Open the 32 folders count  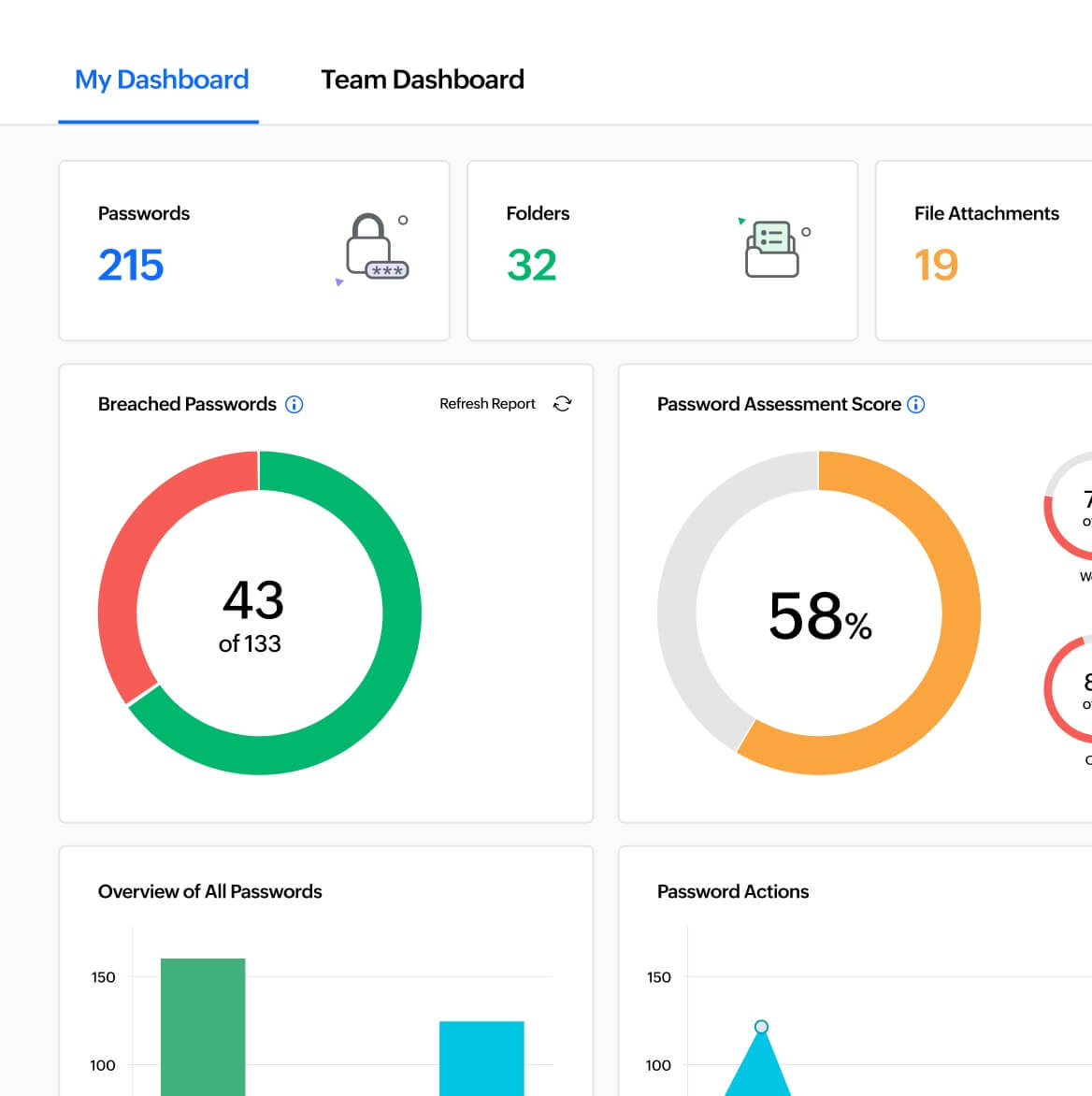(532, 265)
